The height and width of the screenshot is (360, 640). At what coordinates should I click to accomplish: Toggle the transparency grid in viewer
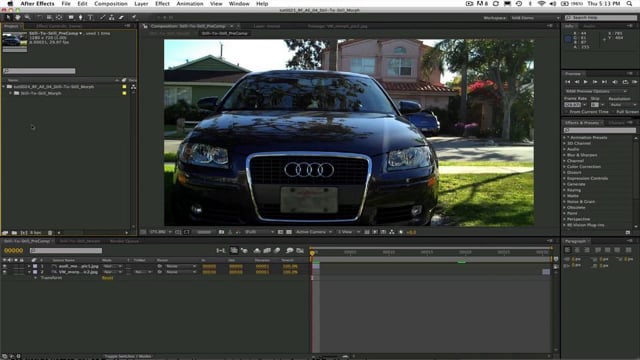coord(289,232)
